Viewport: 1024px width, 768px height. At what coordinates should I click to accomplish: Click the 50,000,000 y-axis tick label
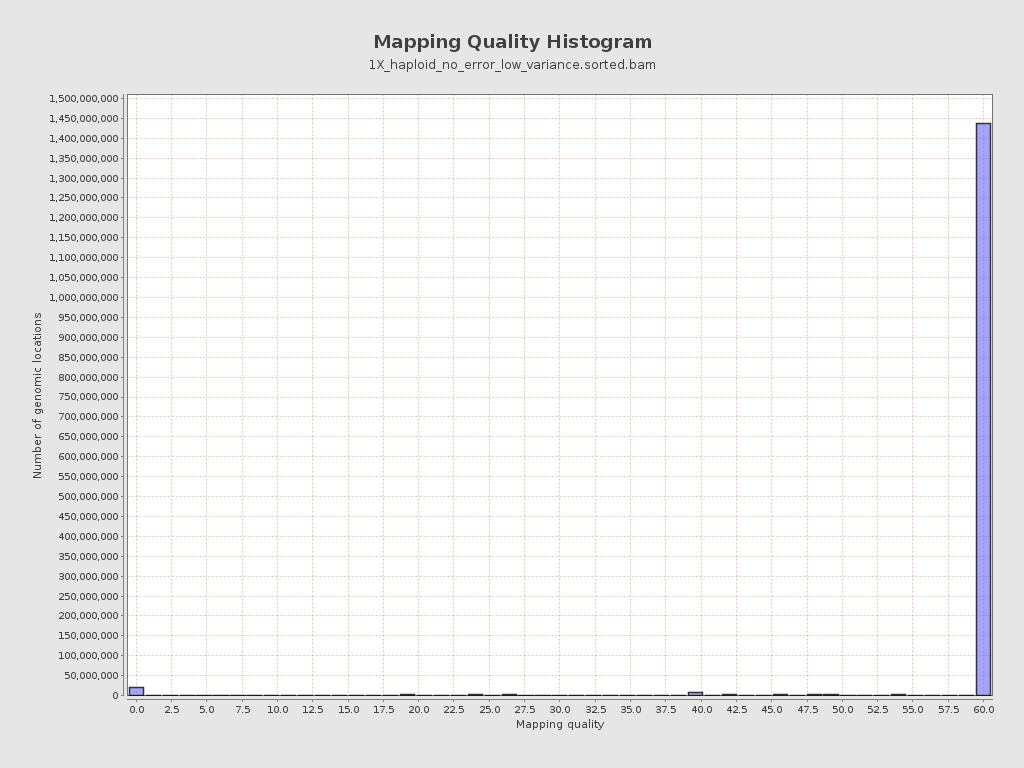91,675
